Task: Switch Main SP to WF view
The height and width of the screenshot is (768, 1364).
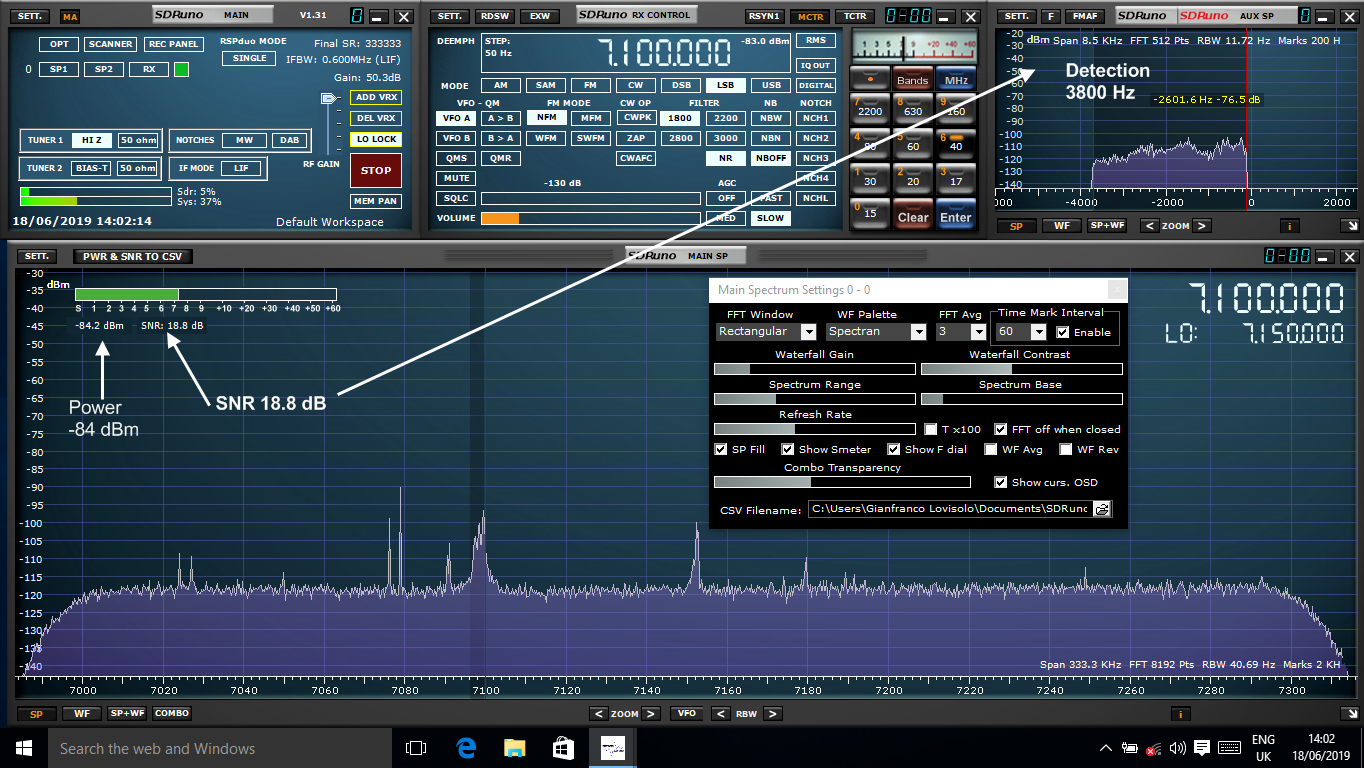Action: tap(82, 714)
